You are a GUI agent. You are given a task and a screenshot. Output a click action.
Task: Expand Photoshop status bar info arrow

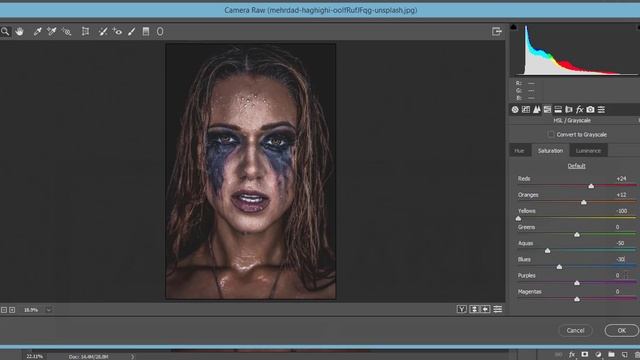click(133, 356)
